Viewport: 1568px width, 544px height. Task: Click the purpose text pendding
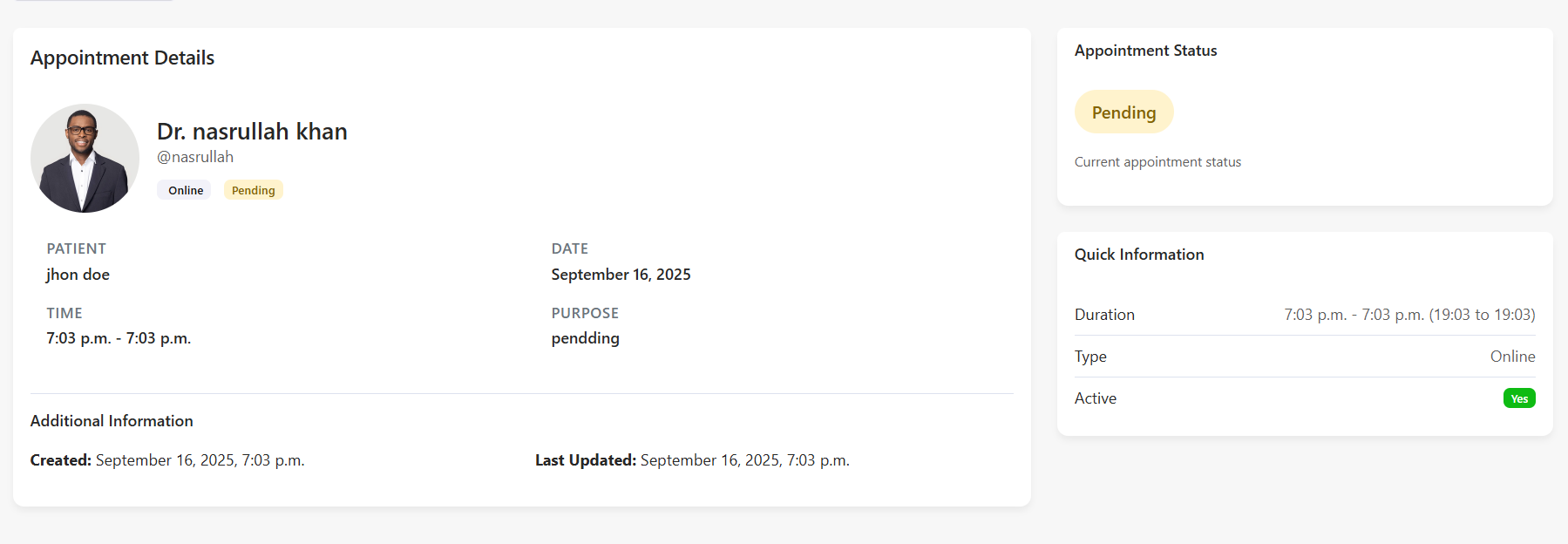(585, 338)
